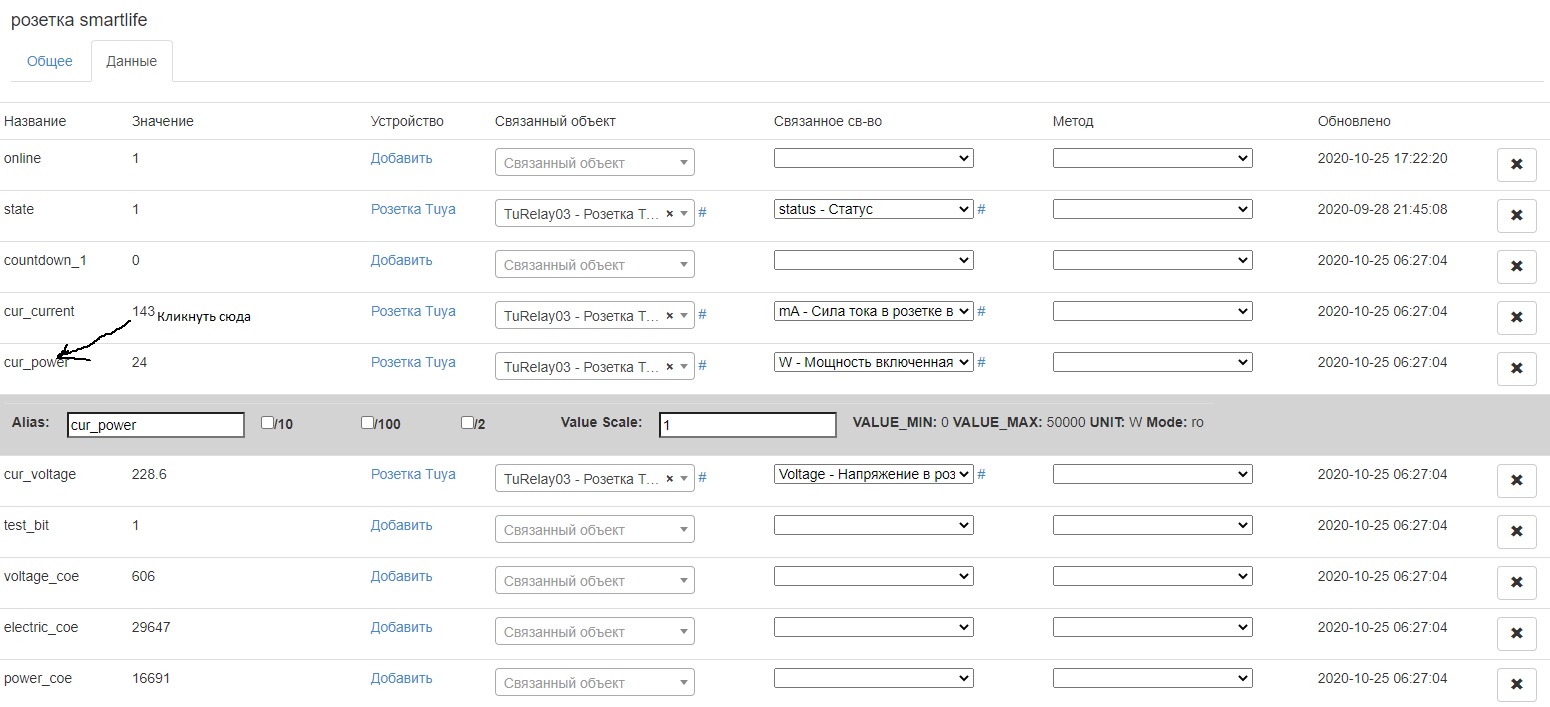Tick the /100 divider checkbox
The width and height of the screenshot is (1550, 707).
click(367, 423)
